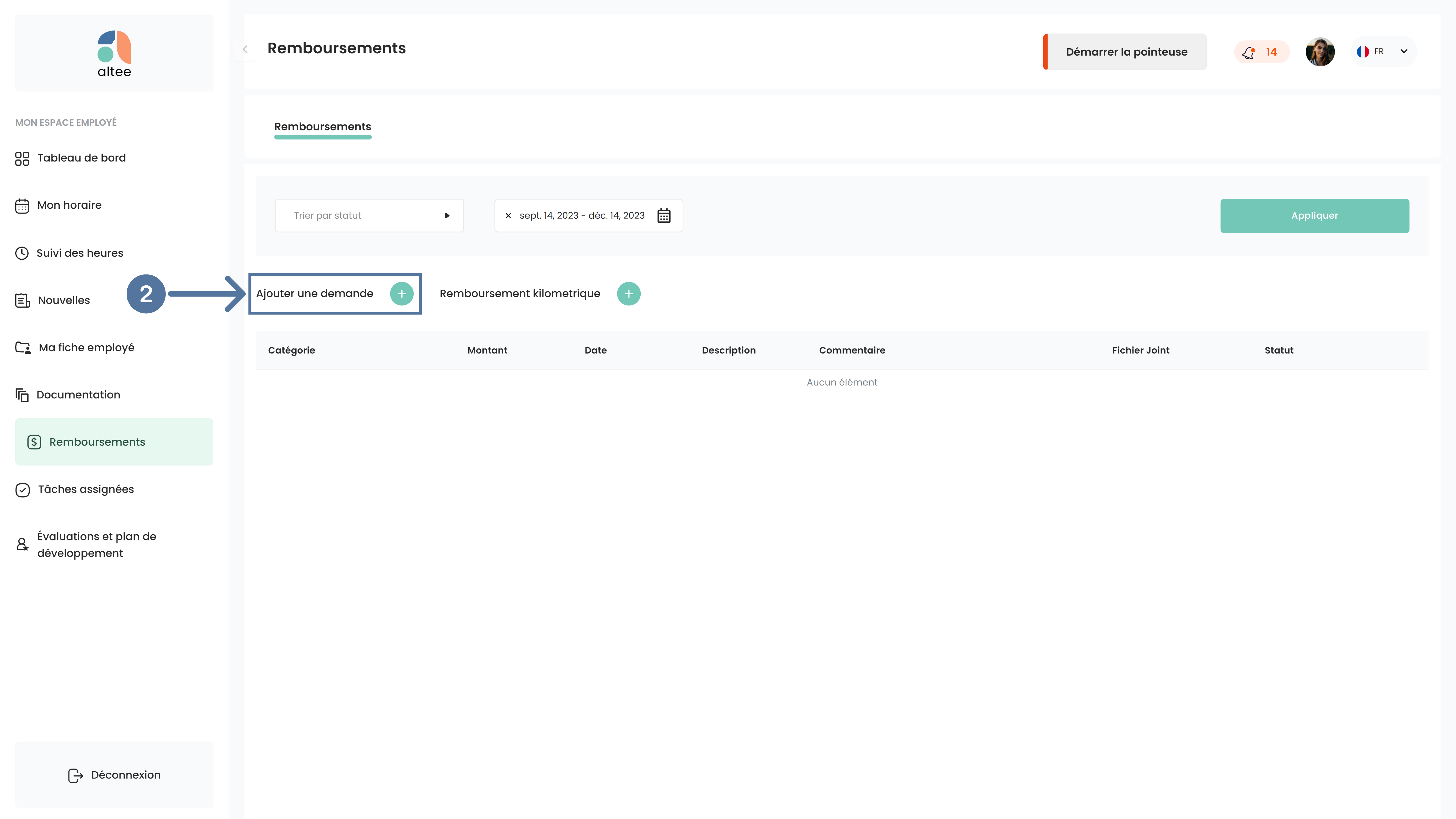Viewport: 1456px width, 819px height.
Task: Click the Aucun élément empty message
Action: pyautogui.click(x=842, y=383)
